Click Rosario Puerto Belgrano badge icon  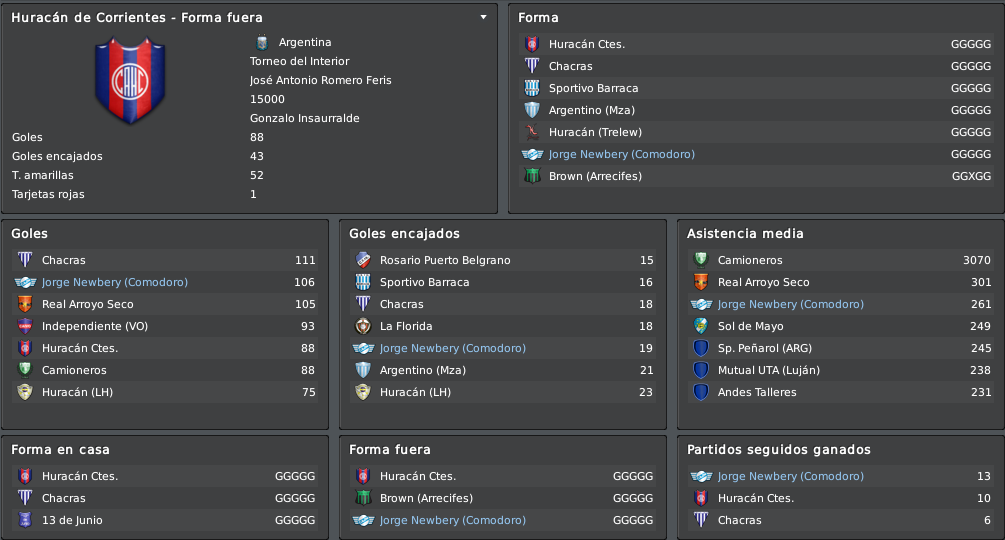click(363, 260)
